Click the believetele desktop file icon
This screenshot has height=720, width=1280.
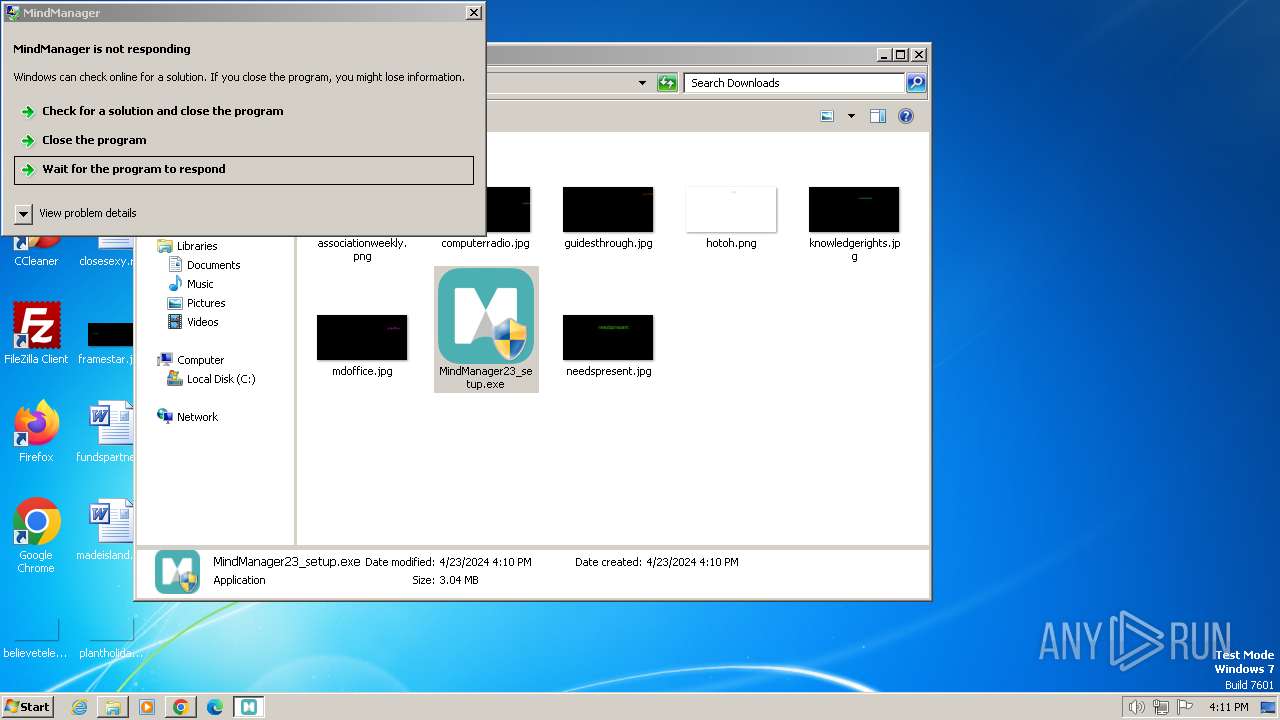point(34,637)
